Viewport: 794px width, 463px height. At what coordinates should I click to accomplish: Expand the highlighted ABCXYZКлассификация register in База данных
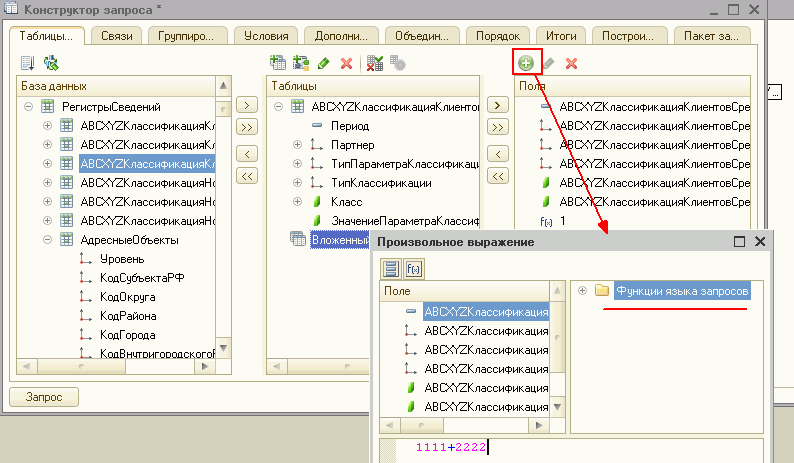tap(47, 164)
